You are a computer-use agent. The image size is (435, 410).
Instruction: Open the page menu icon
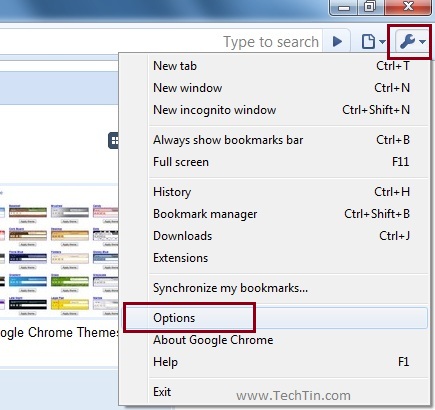tap(368, 42)
